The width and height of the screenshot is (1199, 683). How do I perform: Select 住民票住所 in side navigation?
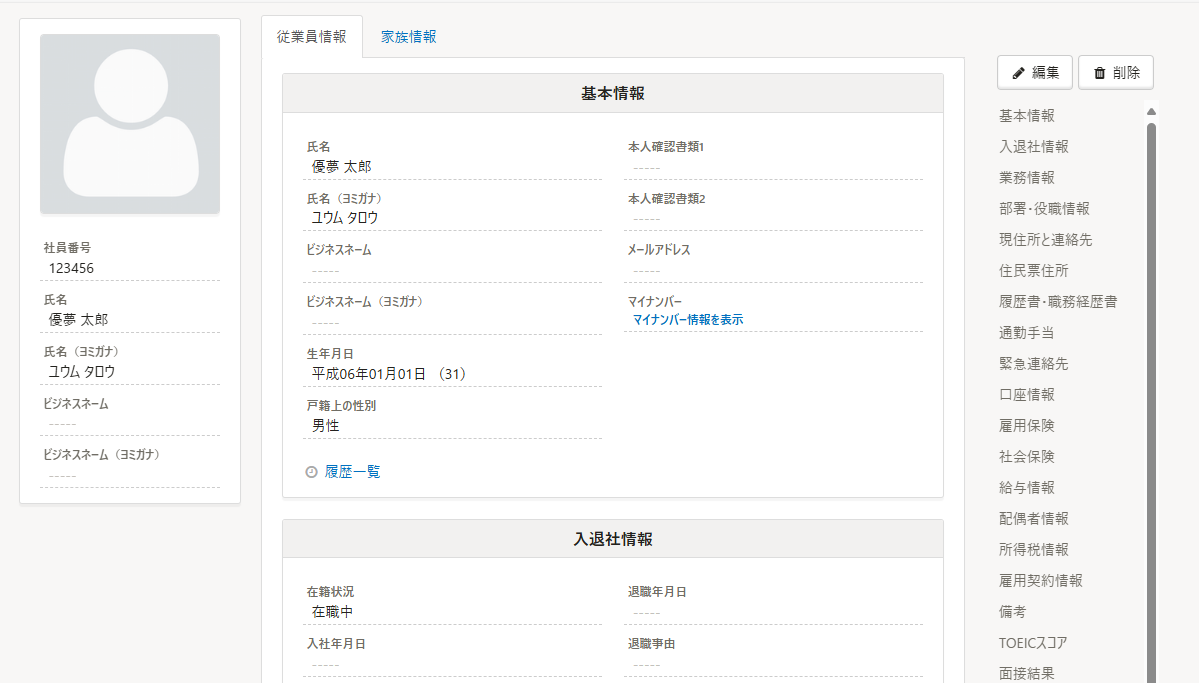pos(1034,271)
